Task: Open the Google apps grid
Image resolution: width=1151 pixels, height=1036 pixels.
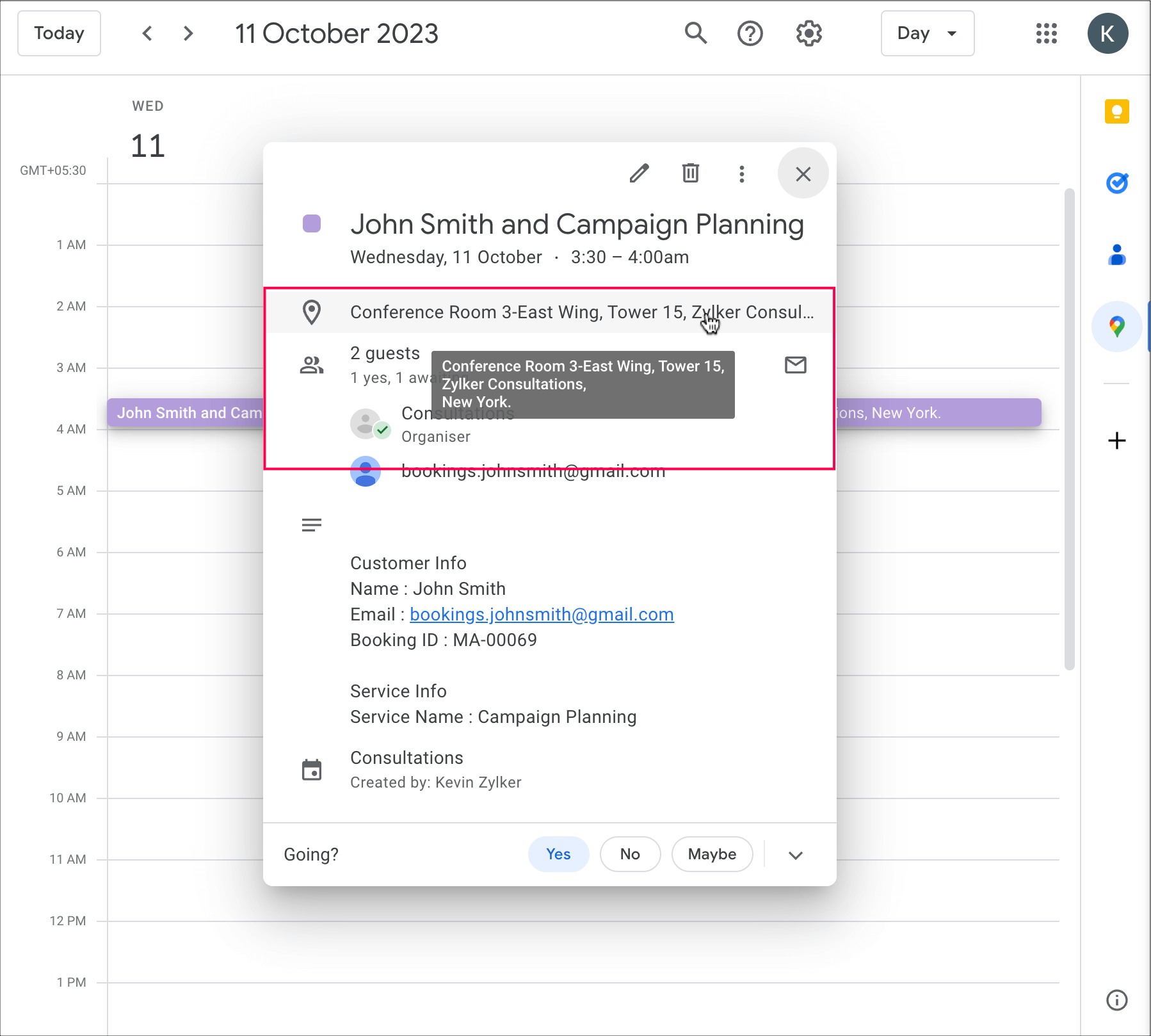Action: coord(1047,33)
